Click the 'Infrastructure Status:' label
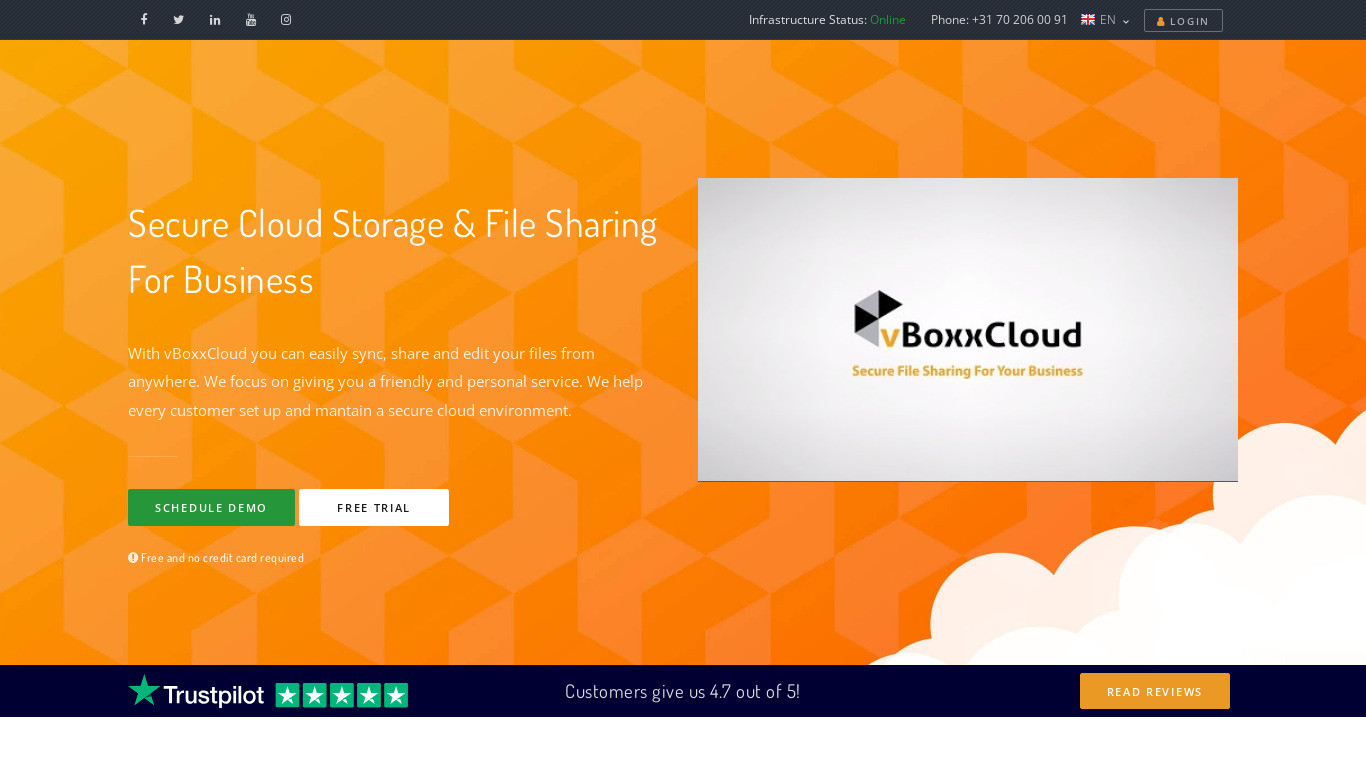This screenshot has height=768, width=1366. 808,20
